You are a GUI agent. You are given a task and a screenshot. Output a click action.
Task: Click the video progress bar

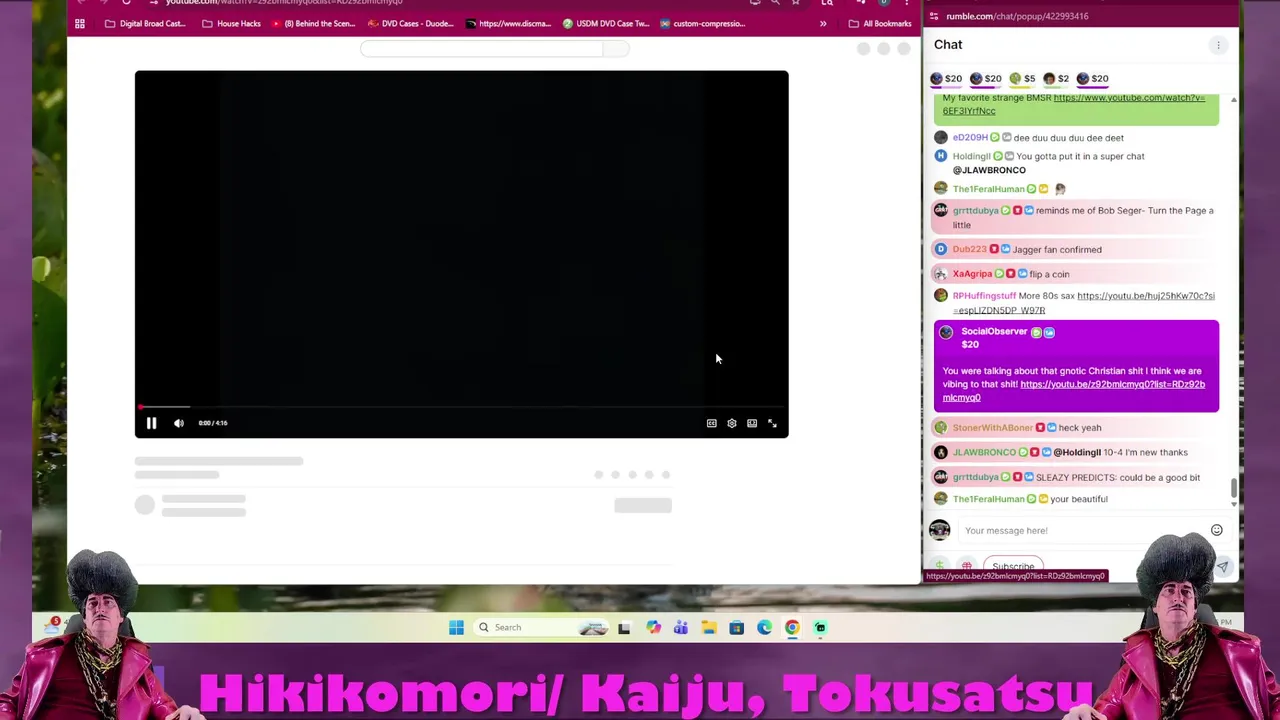(461, 407)
